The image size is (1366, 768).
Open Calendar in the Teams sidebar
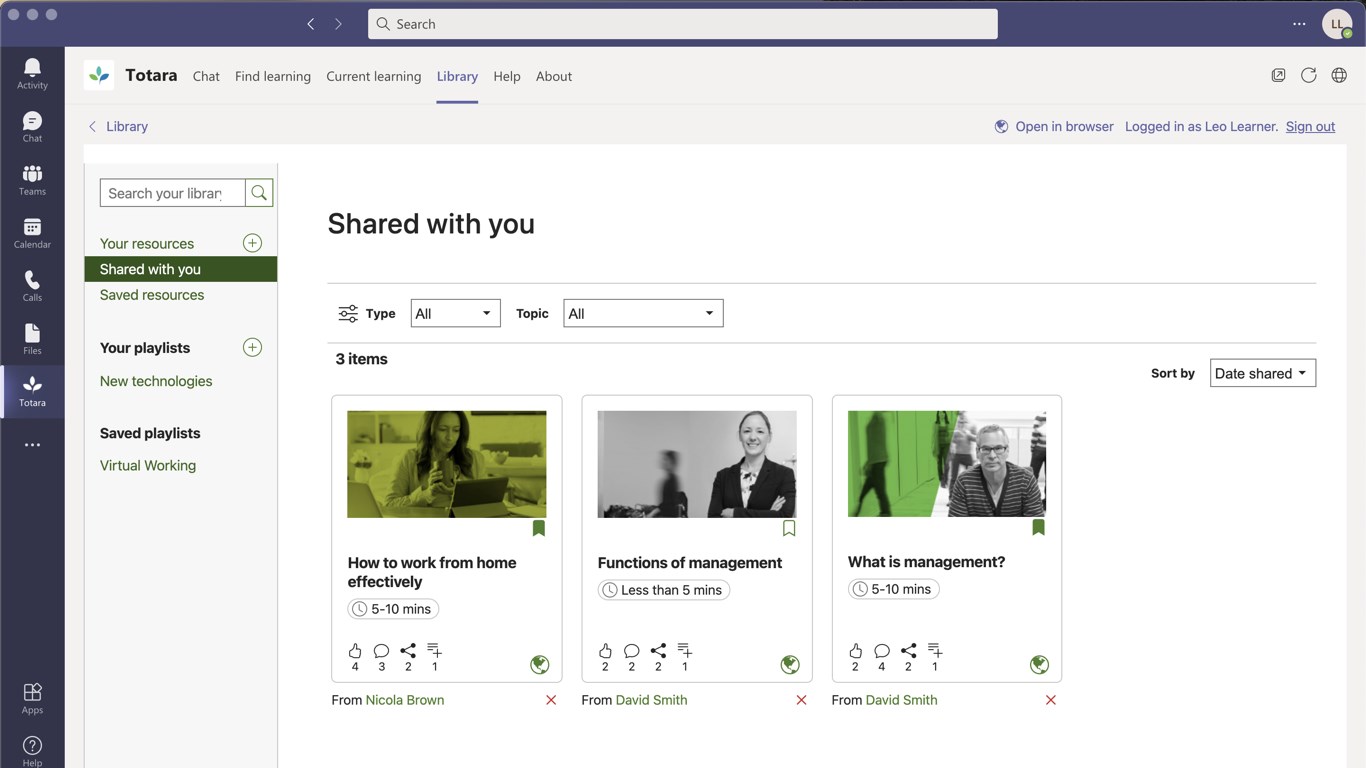(32, 232)
